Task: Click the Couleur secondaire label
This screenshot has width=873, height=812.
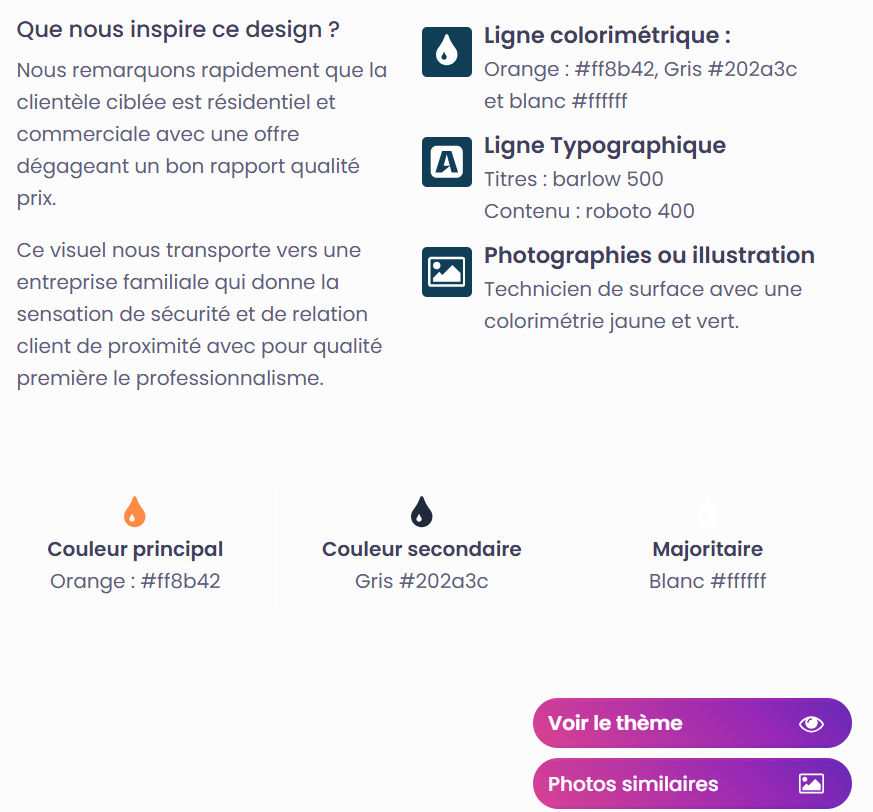Action: tap(421, 549)
